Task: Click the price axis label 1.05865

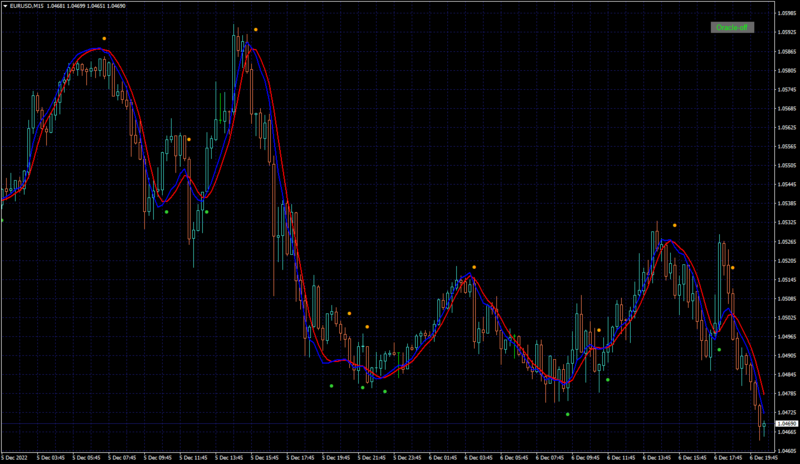Action: (786, 52)
